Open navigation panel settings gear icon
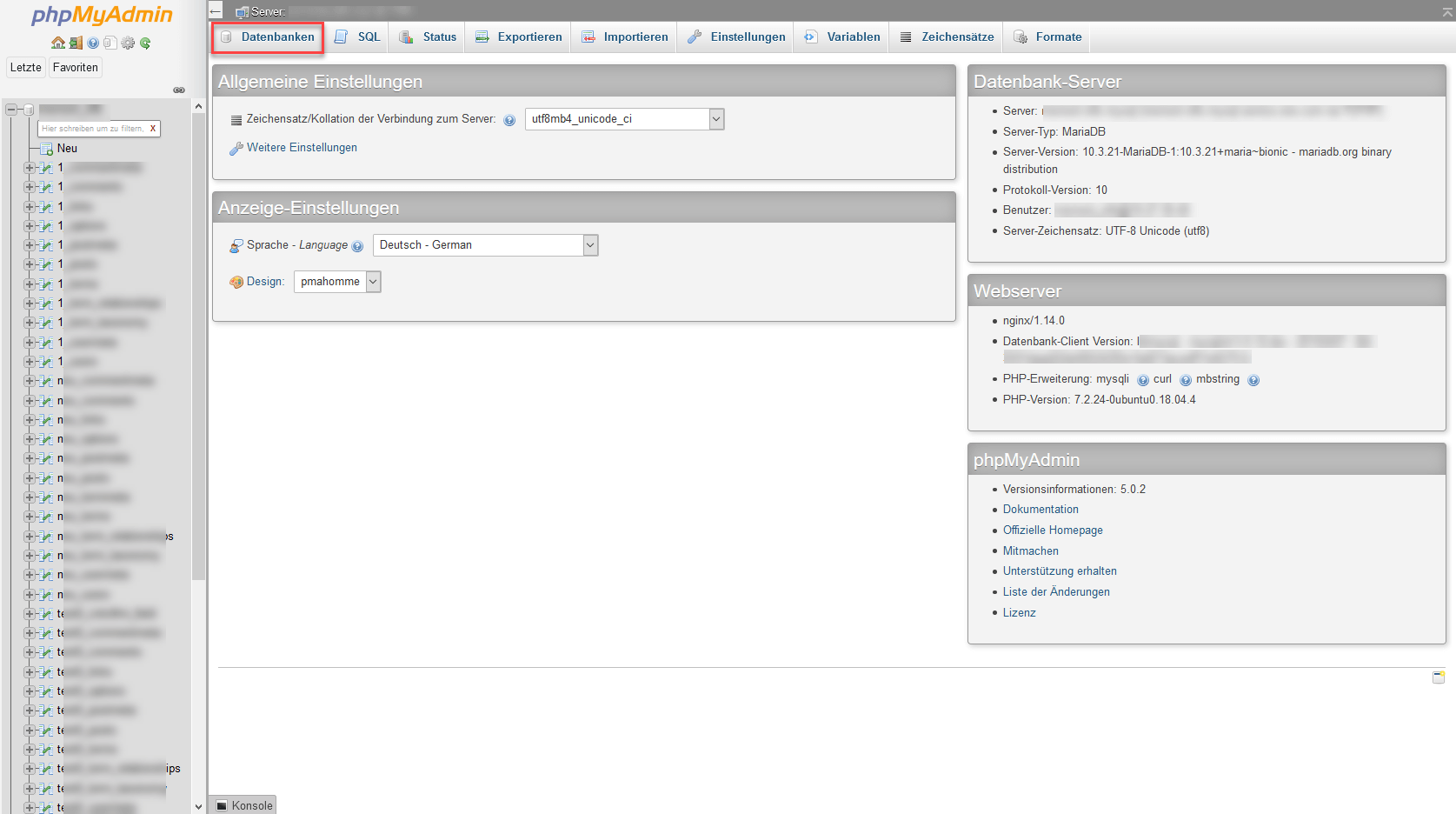 pyautogui.click(x=128, y=43)
